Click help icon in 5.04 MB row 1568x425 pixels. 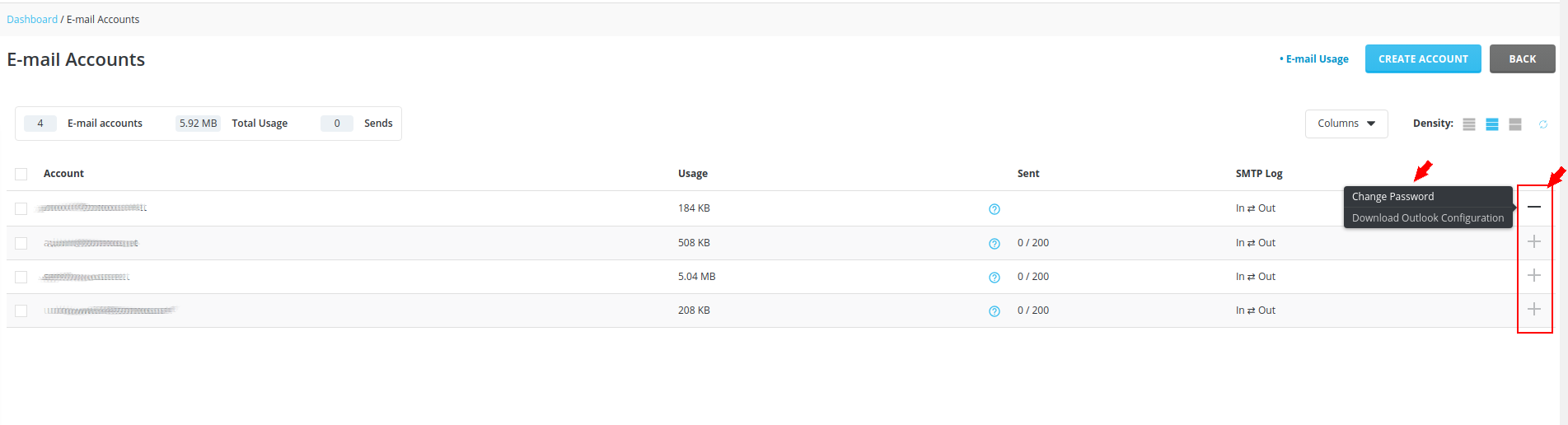(994, 278)
